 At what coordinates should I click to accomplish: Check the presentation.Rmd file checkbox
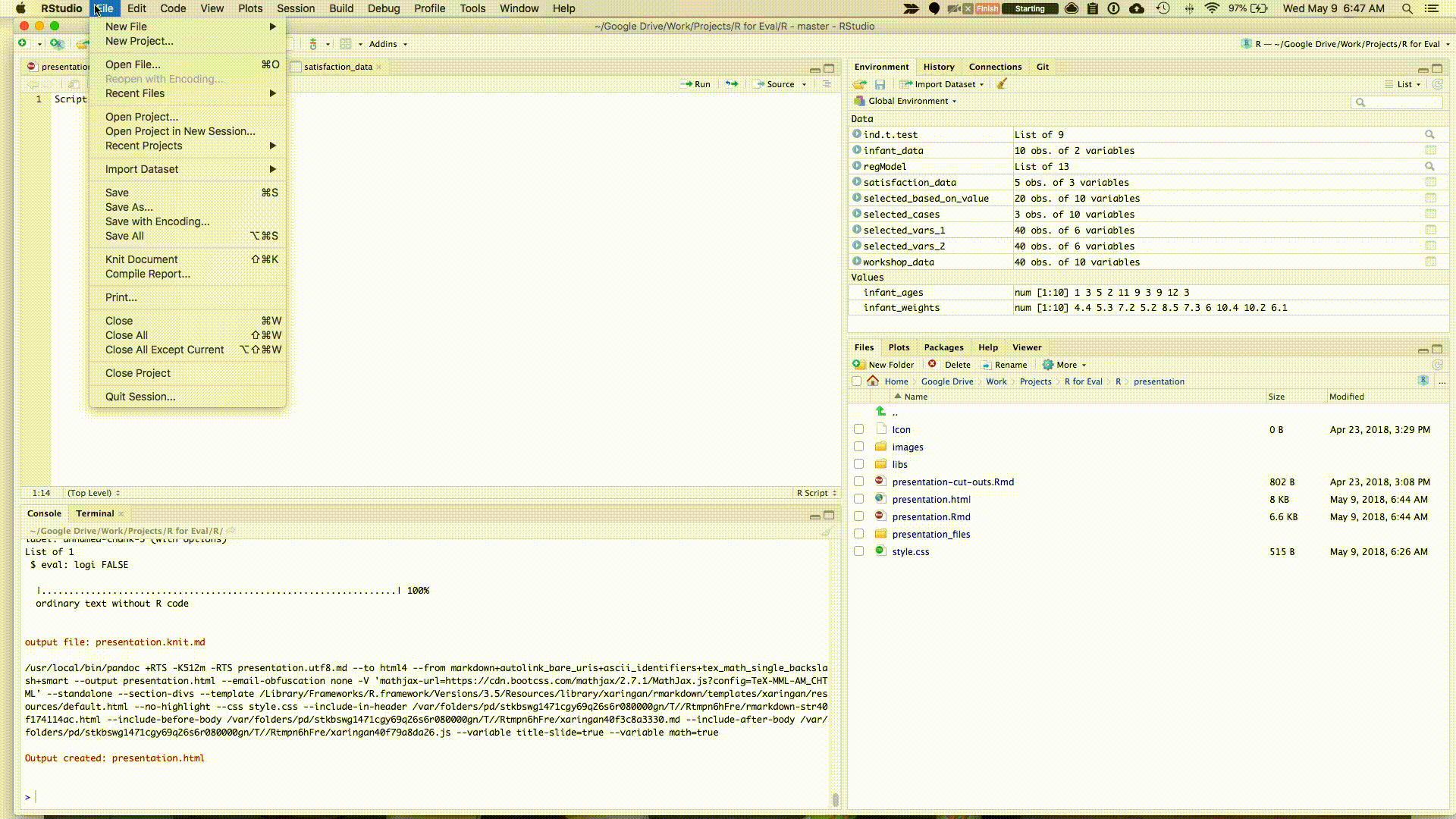tap(858, 516)
